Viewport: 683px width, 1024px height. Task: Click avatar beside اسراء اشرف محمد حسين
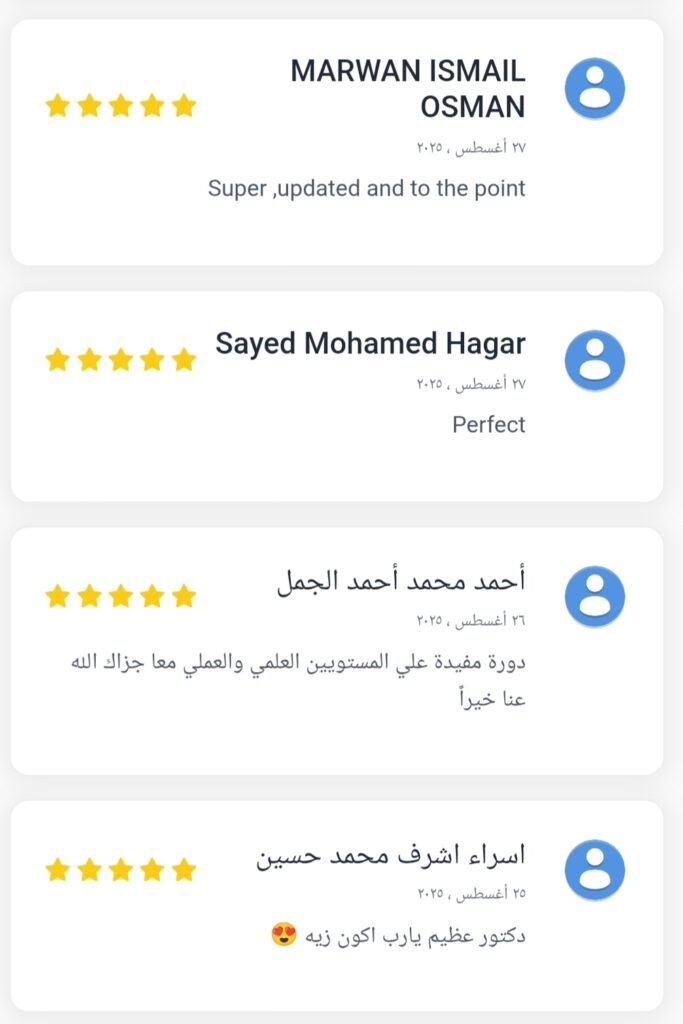click(x=595, y=870)
